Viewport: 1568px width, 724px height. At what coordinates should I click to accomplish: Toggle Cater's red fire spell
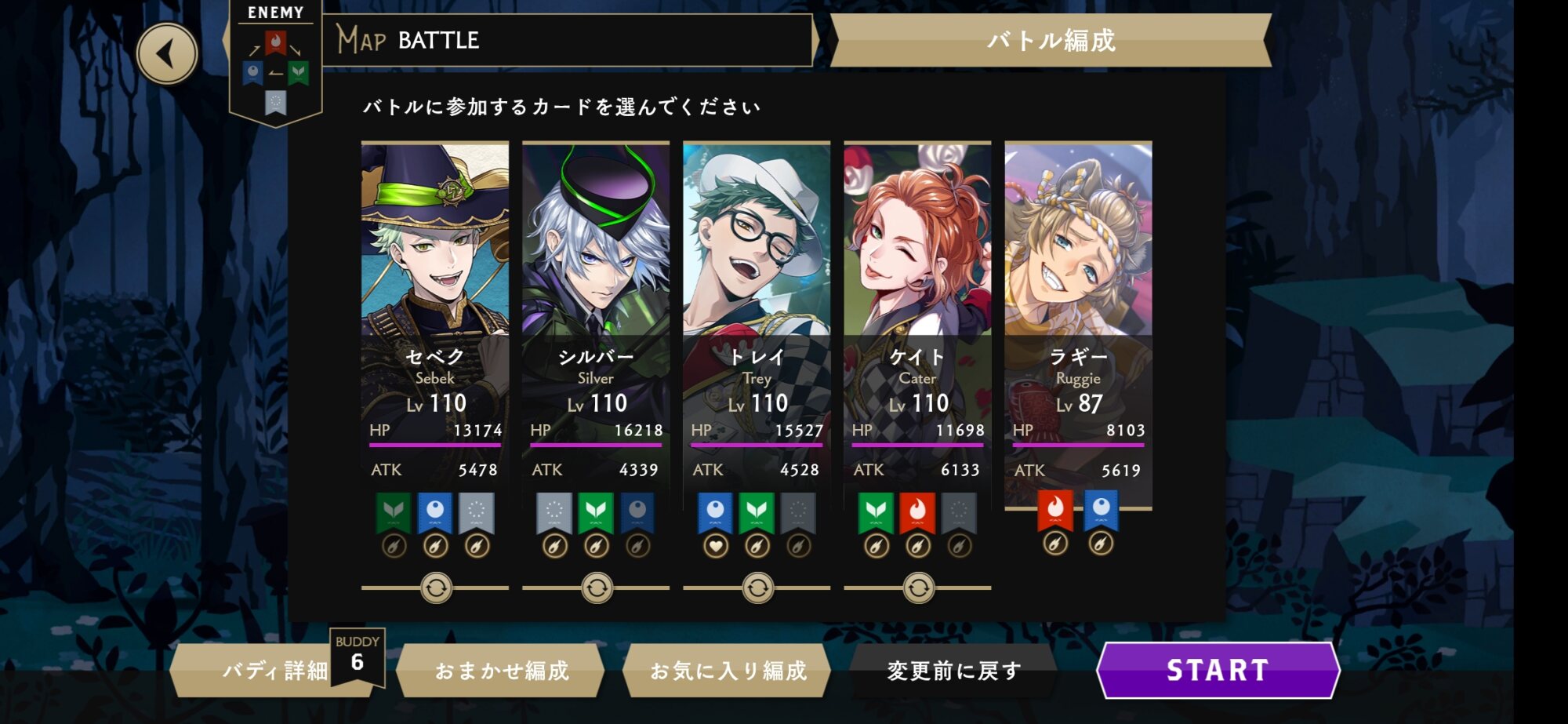pos(917,513)
